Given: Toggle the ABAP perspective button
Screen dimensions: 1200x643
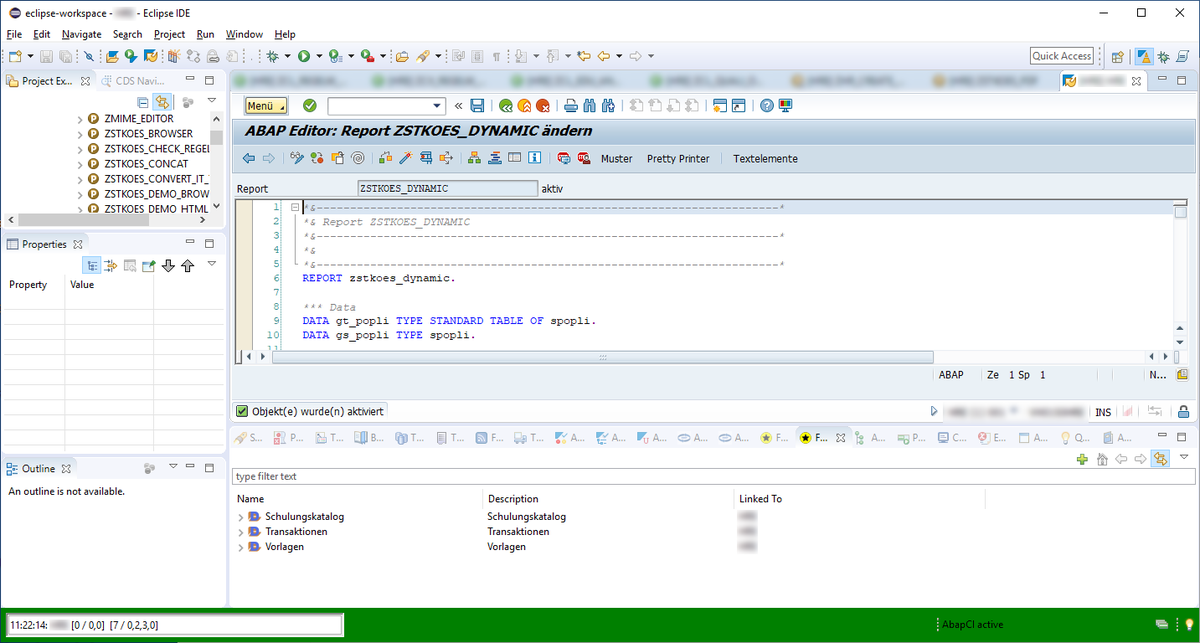Looking at the screenshot, I should pyautogui.click(x=1144, y=56).
